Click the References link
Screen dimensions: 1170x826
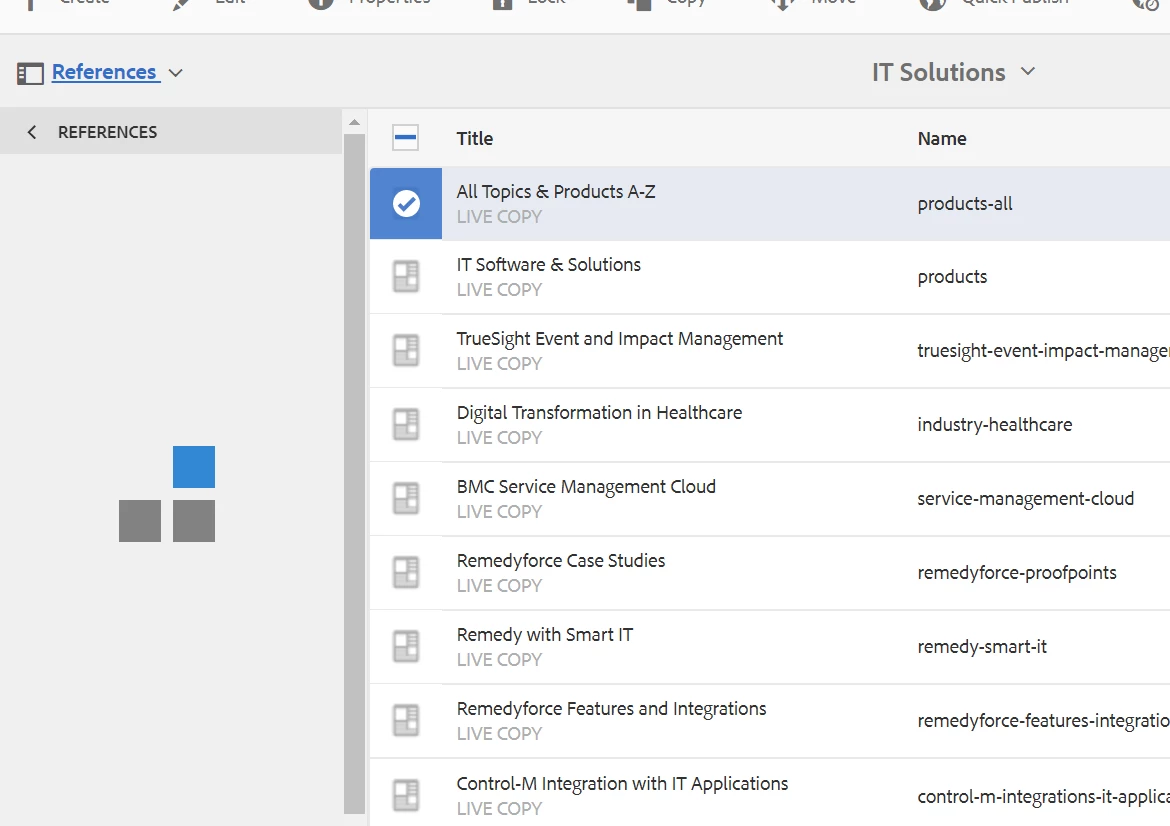point(104,72)
